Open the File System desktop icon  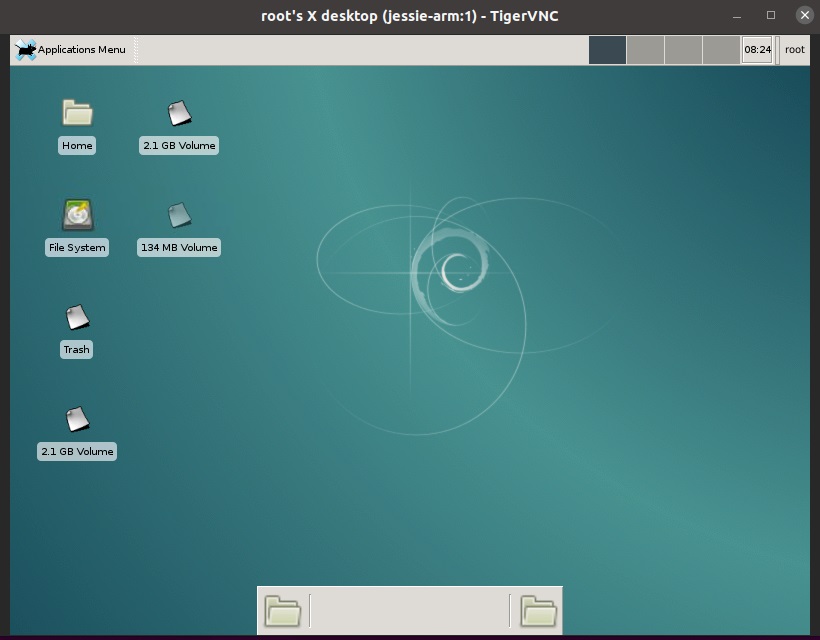[76, 214]
